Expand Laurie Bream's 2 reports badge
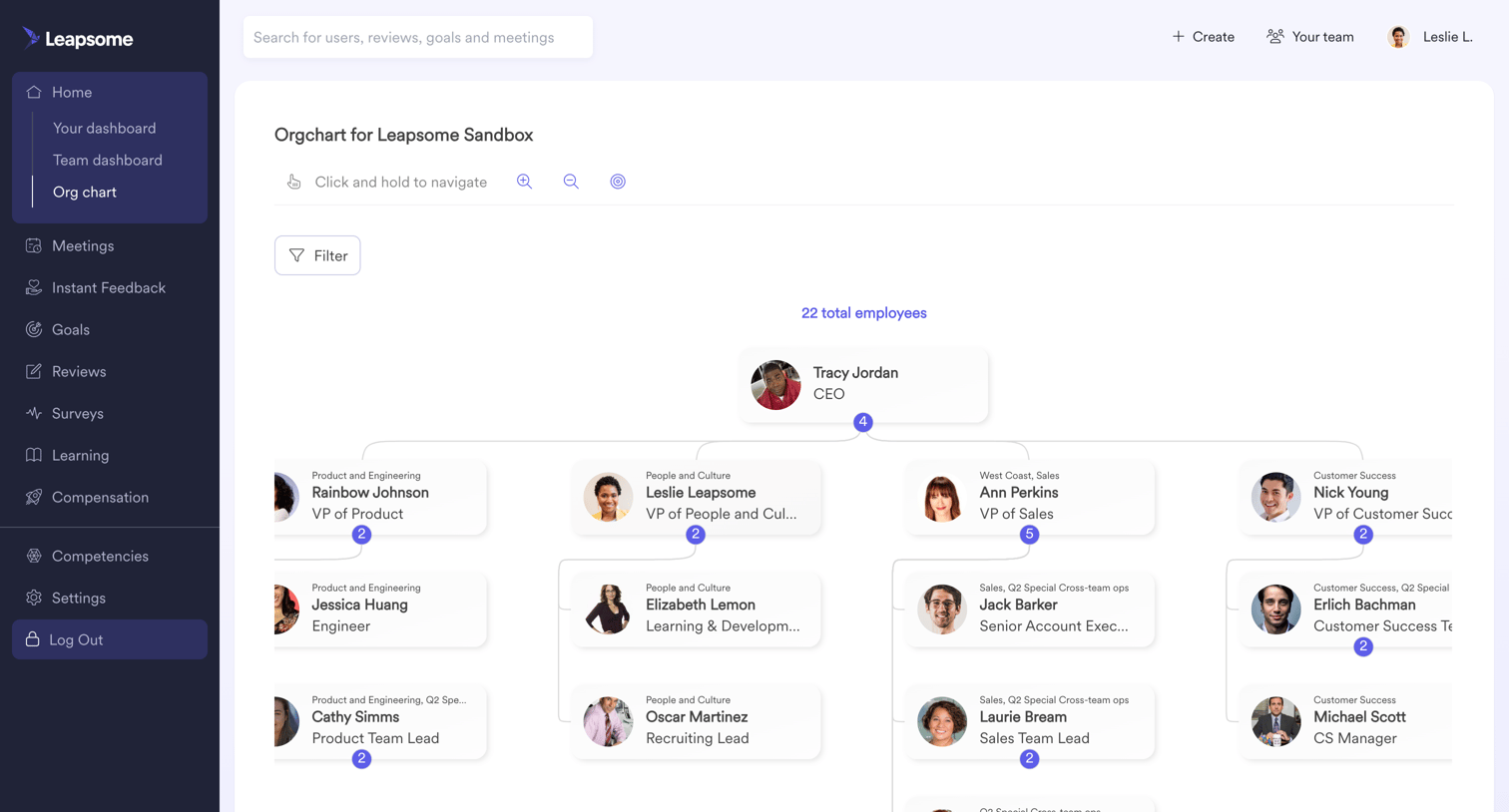The width and height of the screenshot is (1509, 812). pyautogui.click(x=1029, y=759)
